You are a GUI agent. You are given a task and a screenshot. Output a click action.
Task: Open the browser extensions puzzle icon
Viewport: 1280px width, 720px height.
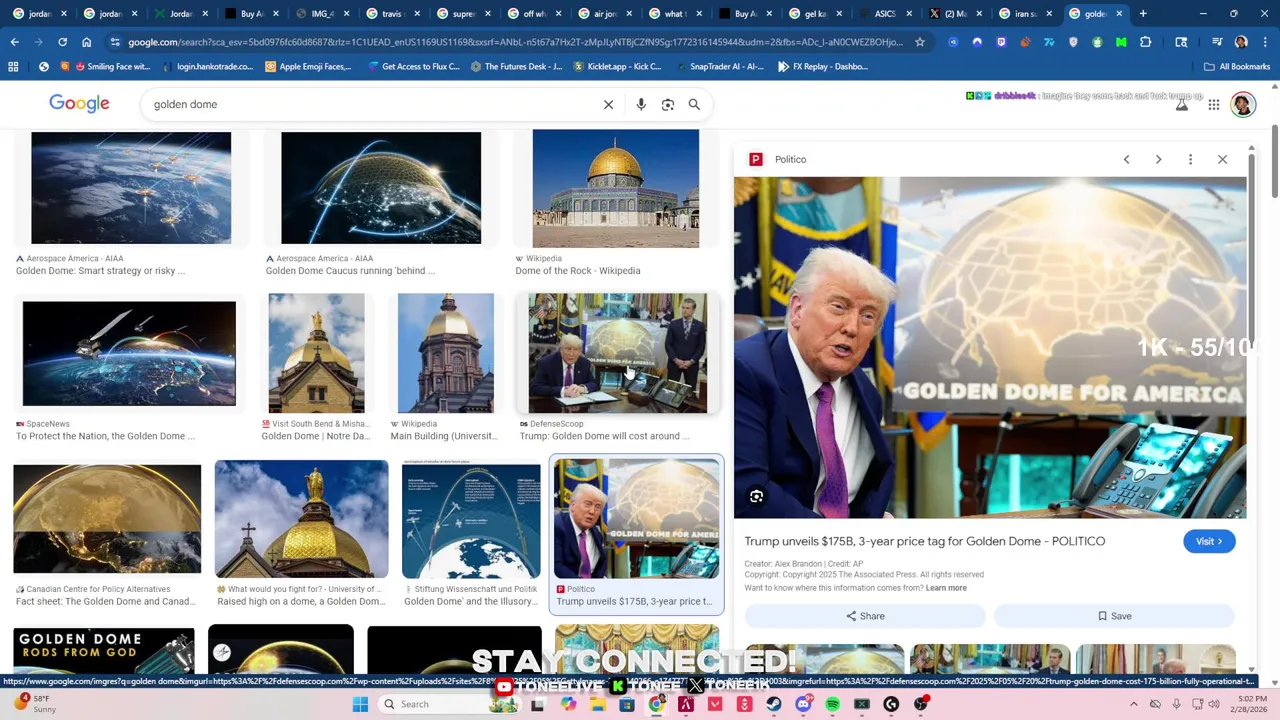coord(1145,42)
